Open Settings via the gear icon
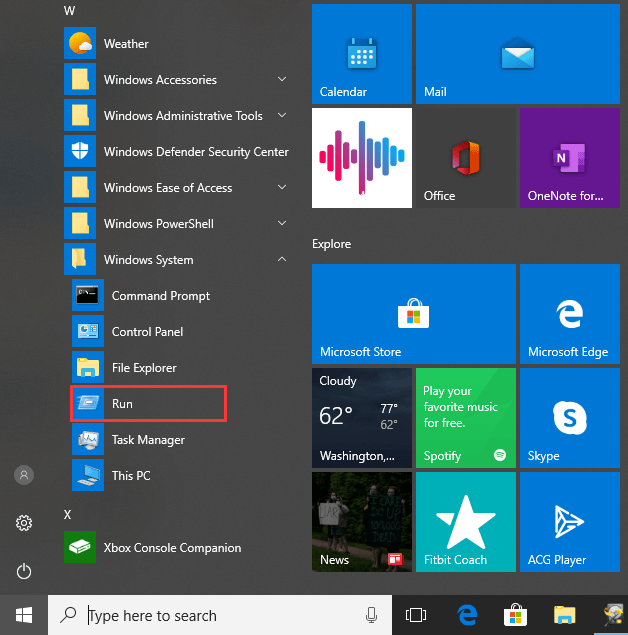The image size is (628, 635). coord(24,523)
